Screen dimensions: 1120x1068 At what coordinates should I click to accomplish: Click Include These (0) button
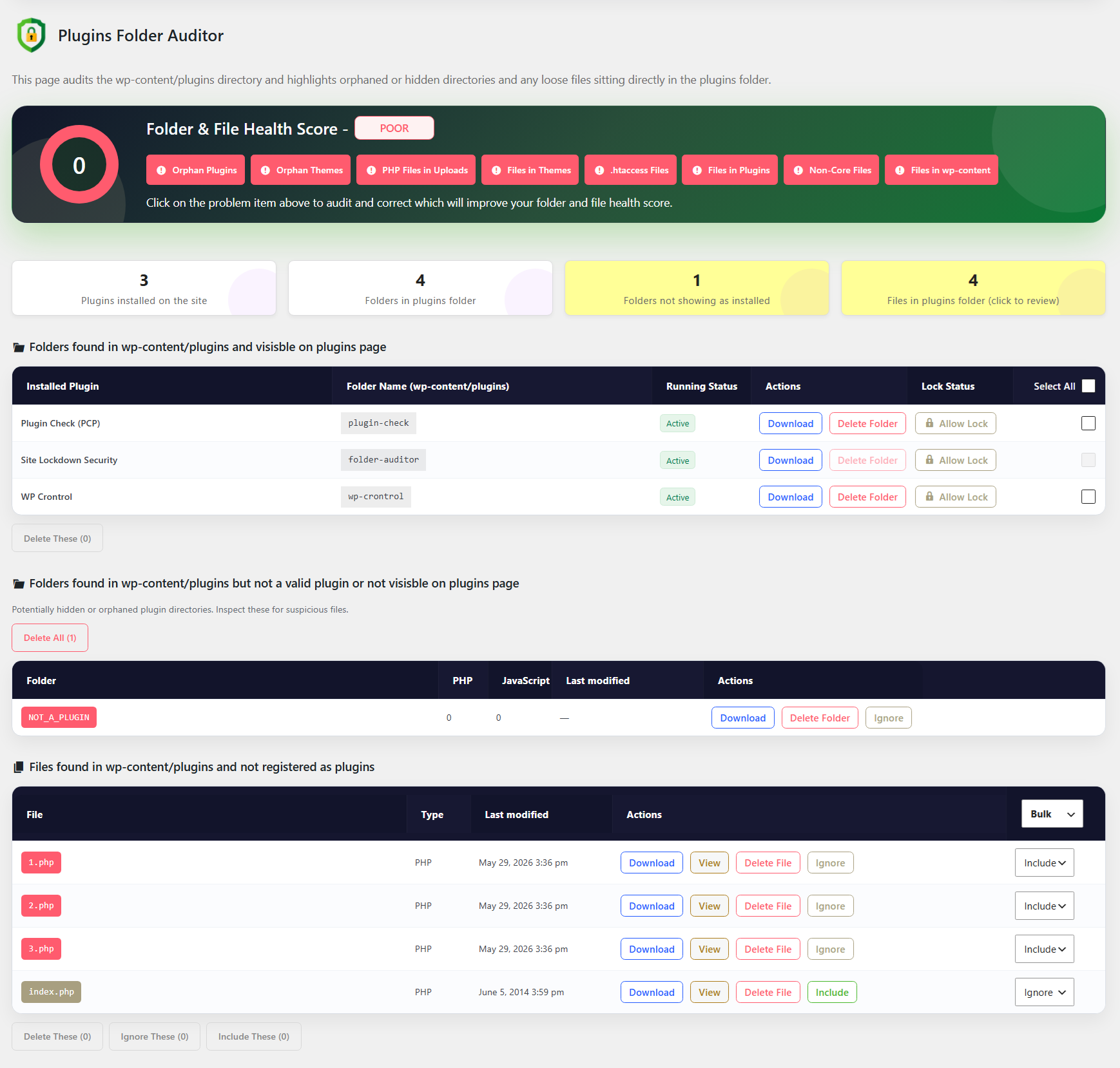254,1036
